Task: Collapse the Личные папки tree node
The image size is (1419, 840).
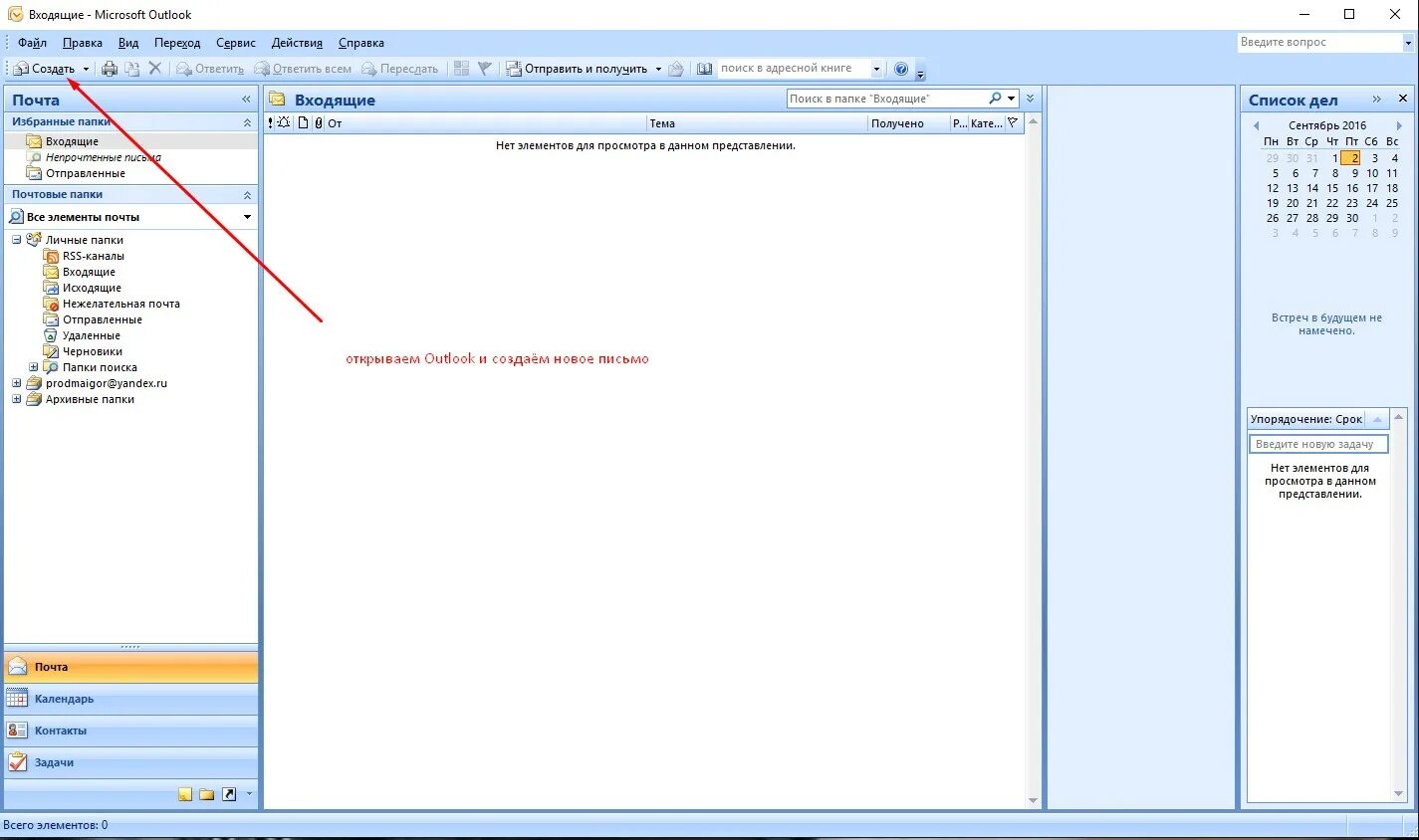Action: [x=16, y=240]
